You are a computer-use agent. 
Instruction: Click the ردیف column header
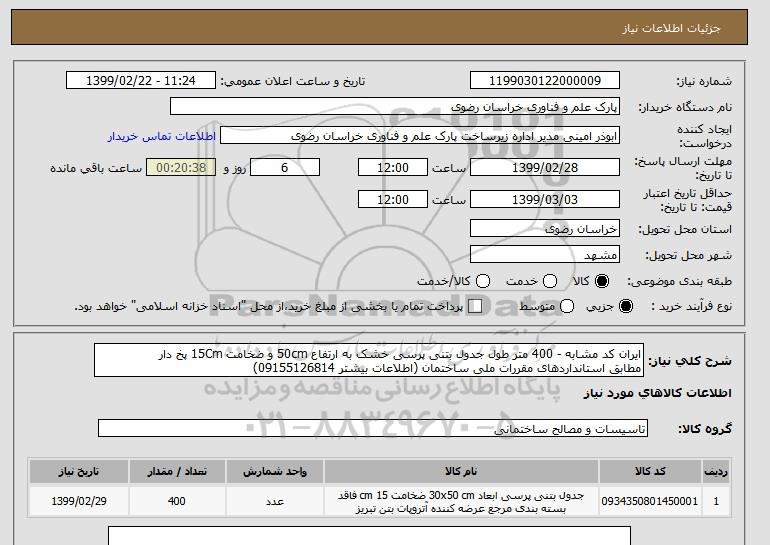tap(716, 471)
